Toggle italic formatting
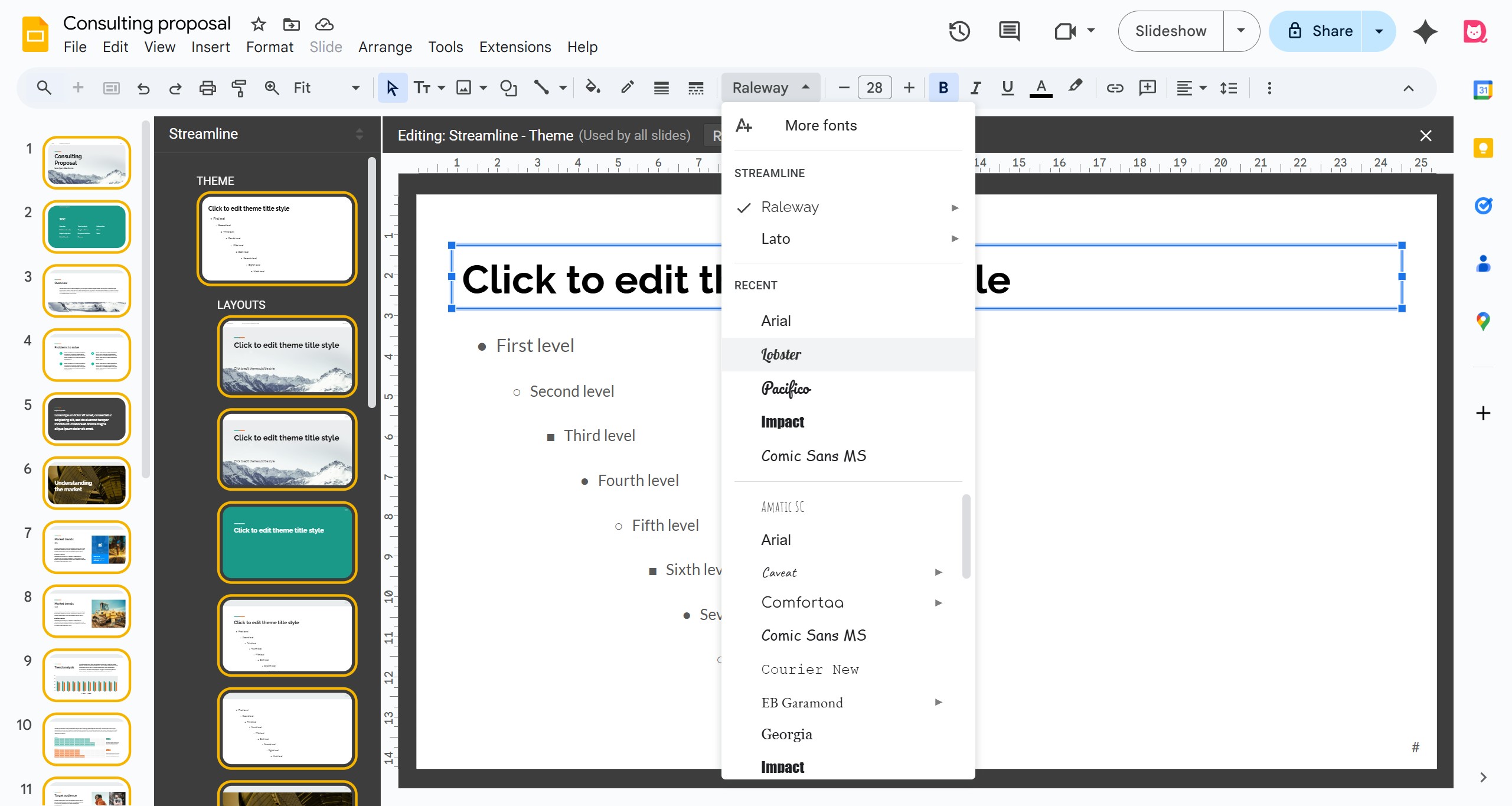Viewport: 1512px width, 806px height. click(x=975, y=88)
